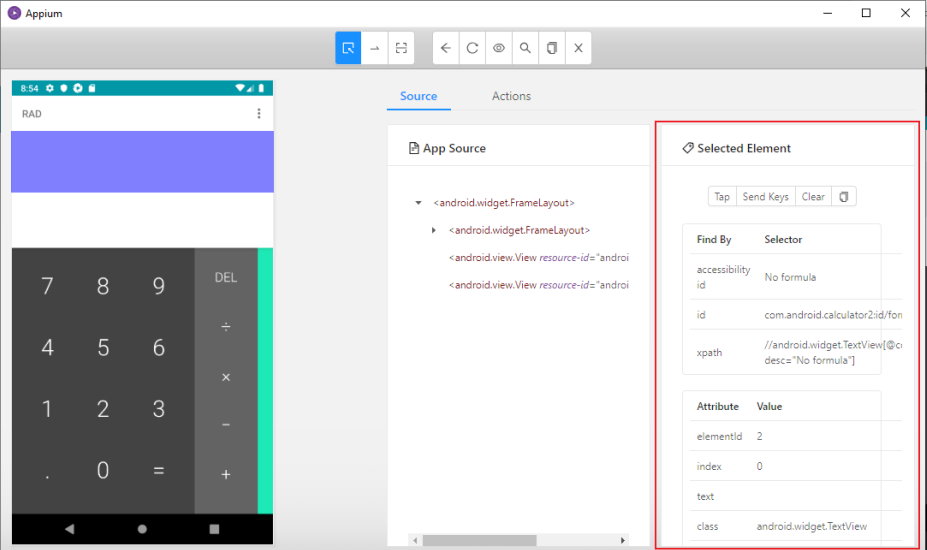Tap Android back navigation triangle

pyautogui.click(x=70, y=529)
